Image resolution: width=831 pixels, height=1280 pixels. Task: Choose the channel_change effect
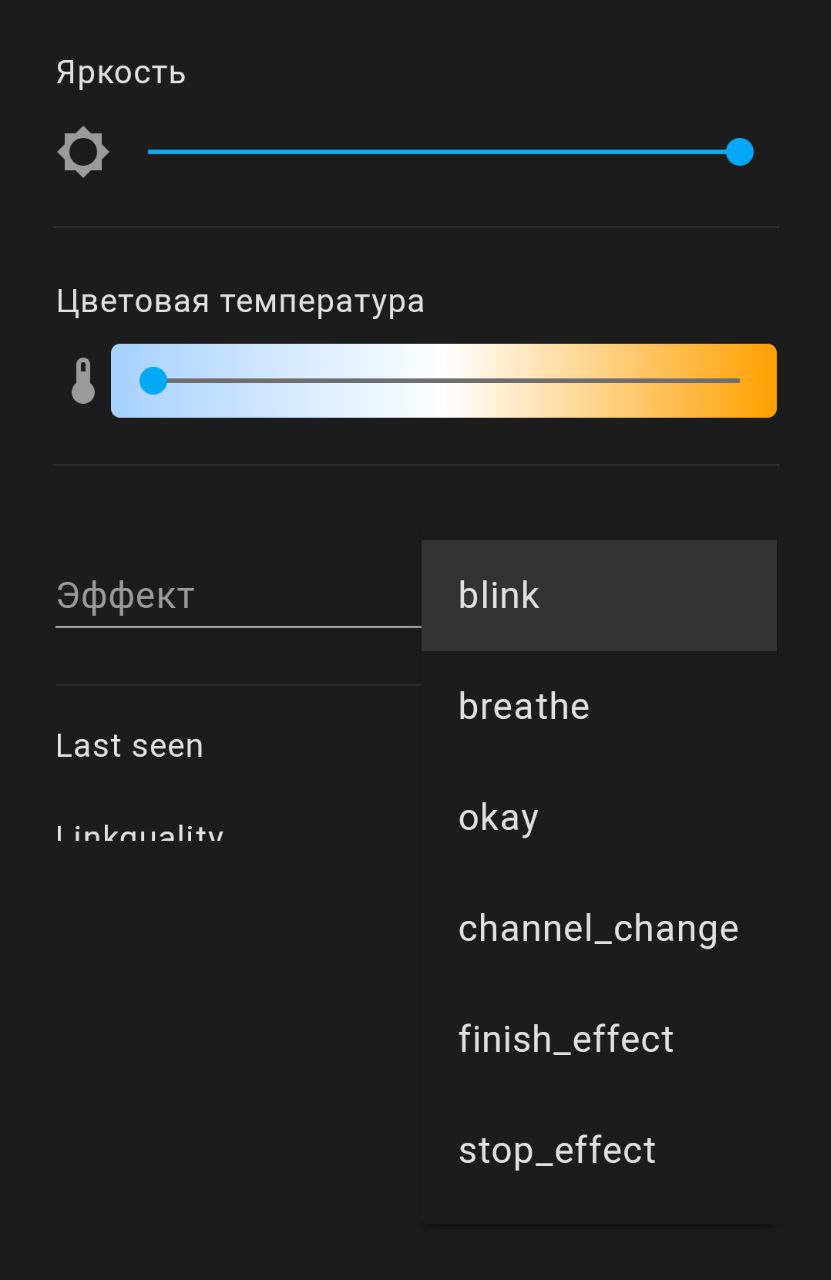tap(598, 929)
